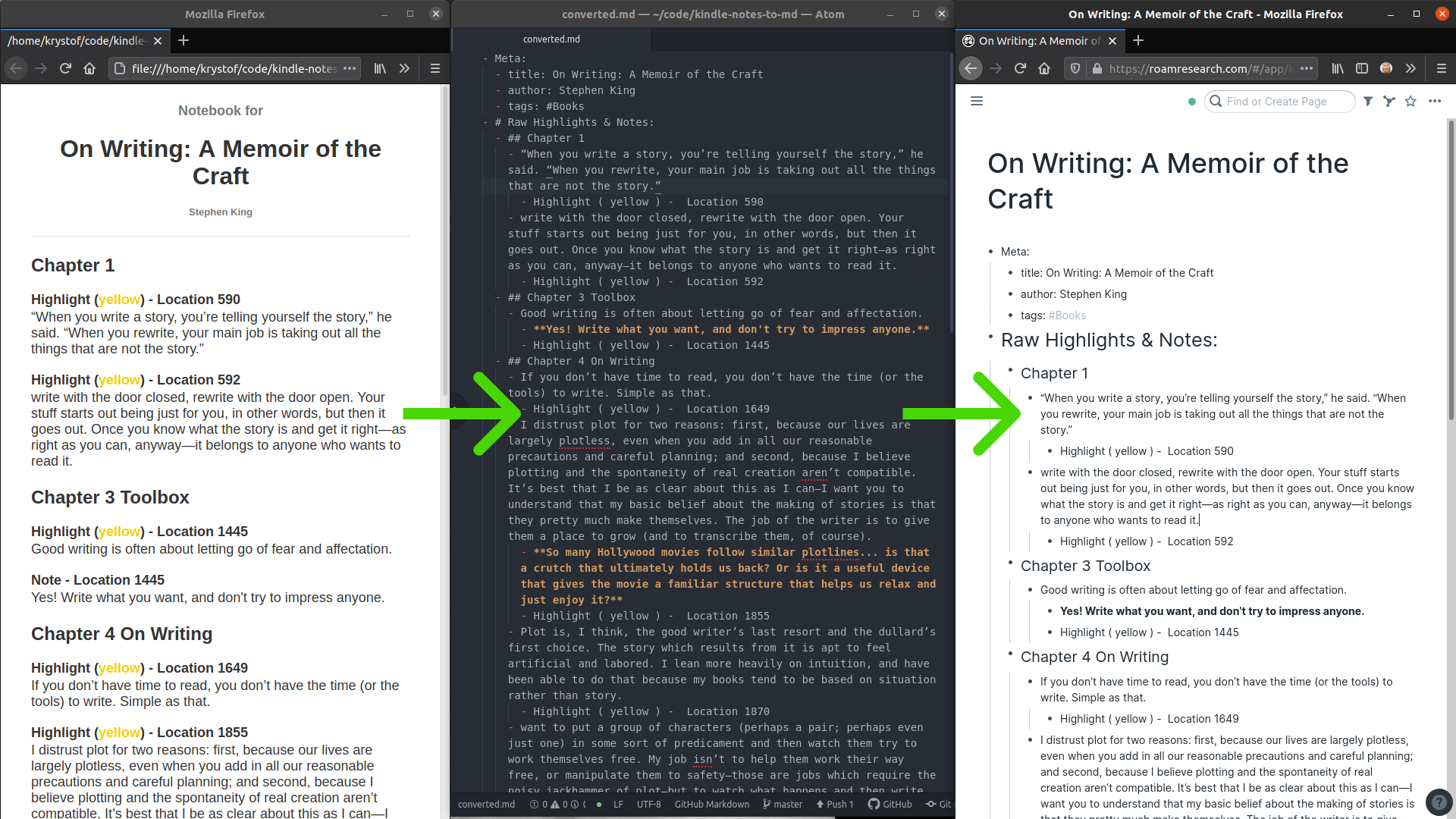Select the converted.md tab in Atom

click(x=551, y=39)
